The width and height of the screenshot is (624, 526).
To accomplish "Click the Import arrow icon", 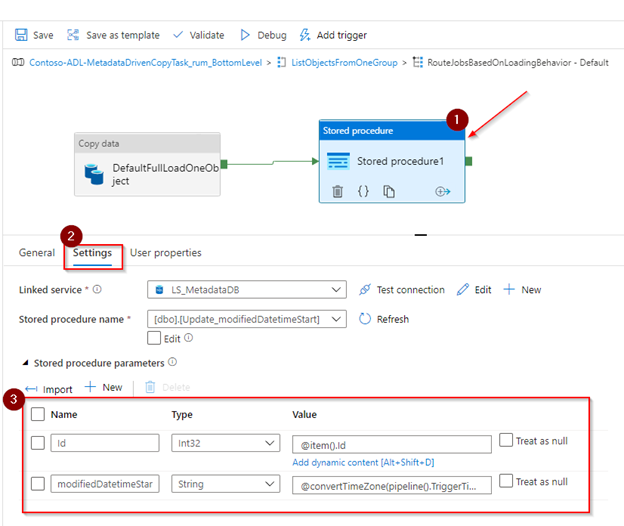I will (x=31, y=389).
